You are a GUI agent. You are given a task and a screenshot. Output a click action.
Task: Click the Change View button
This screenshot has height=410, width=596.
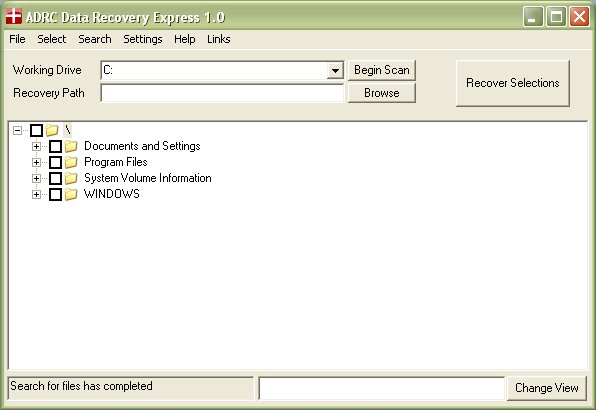[x=547, y=388]
